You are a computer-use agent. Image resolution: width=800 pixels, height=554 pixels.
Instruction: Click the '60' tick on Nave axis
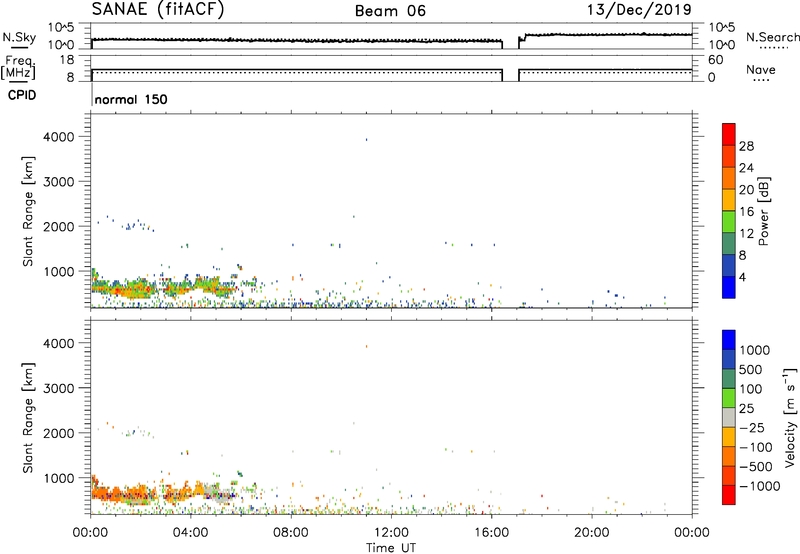pos(715,60)
